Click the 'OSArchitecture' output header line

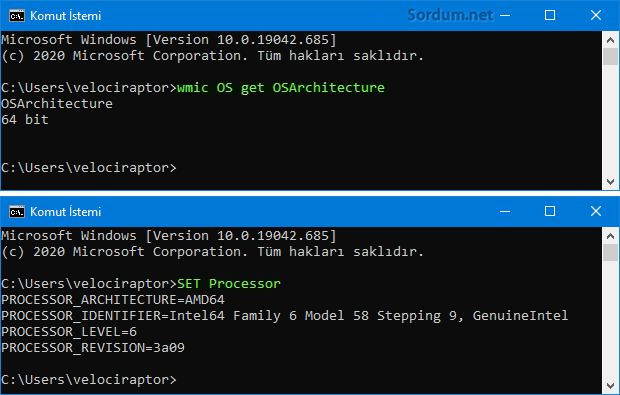point(57,104)
